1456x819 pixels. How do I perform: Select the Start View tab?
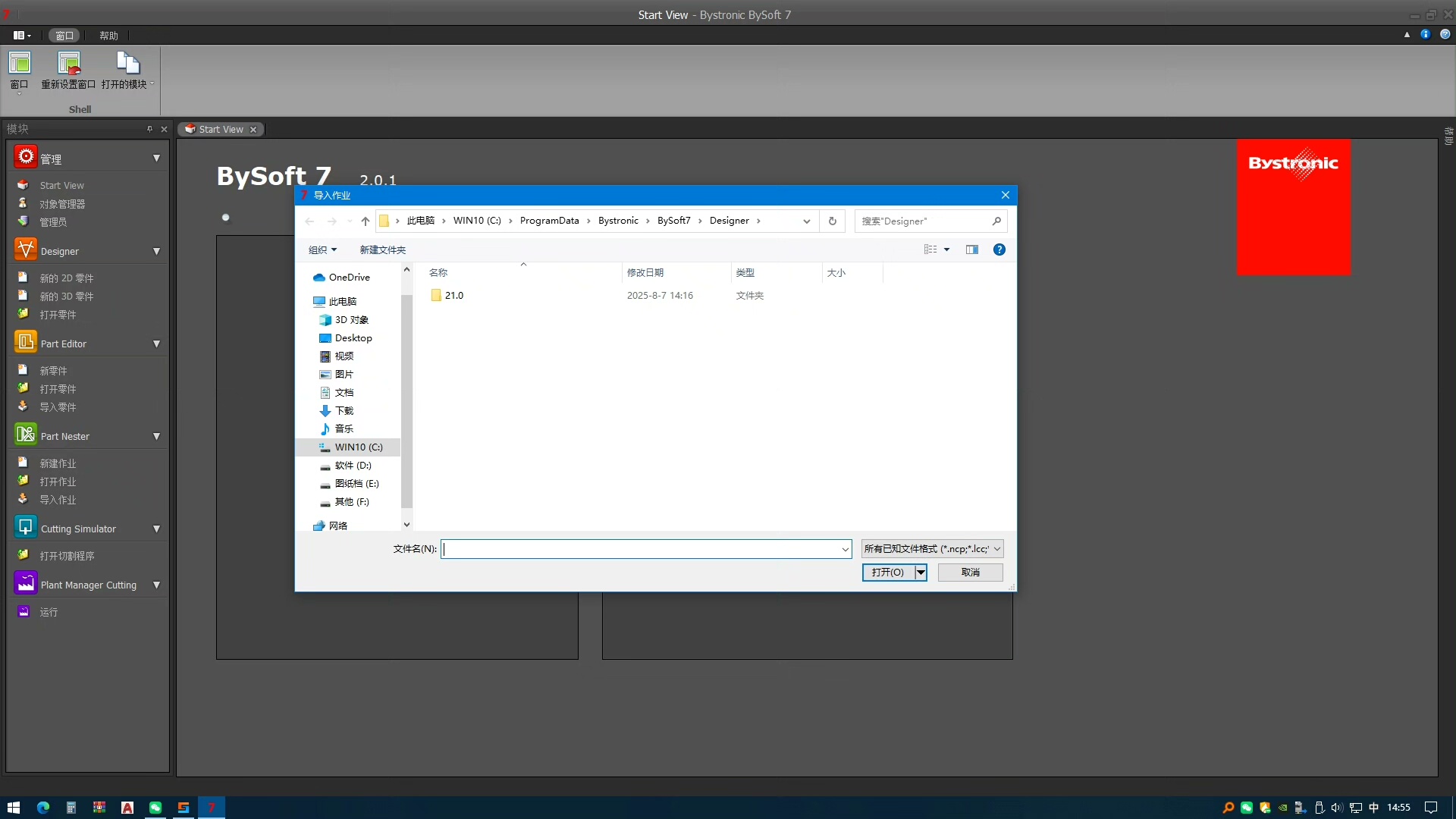[x=221, y=129]
